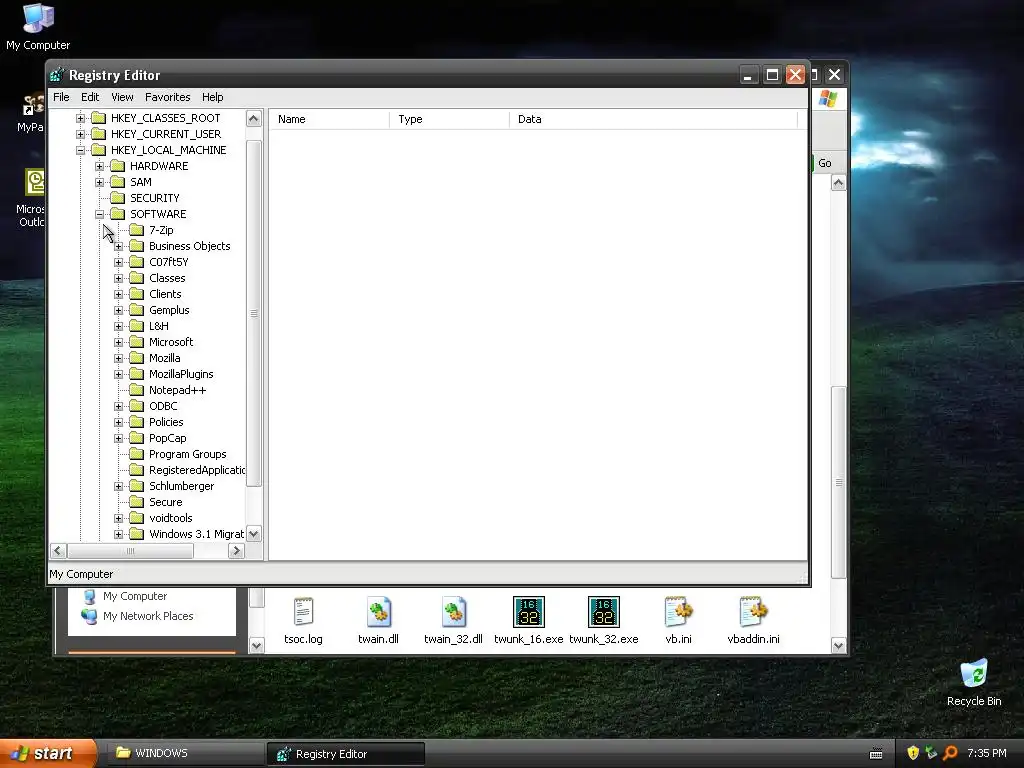Click the Schlumberger folder icon
The image size is (1024, 768).
pyautogui.click(x=136, y=486)
